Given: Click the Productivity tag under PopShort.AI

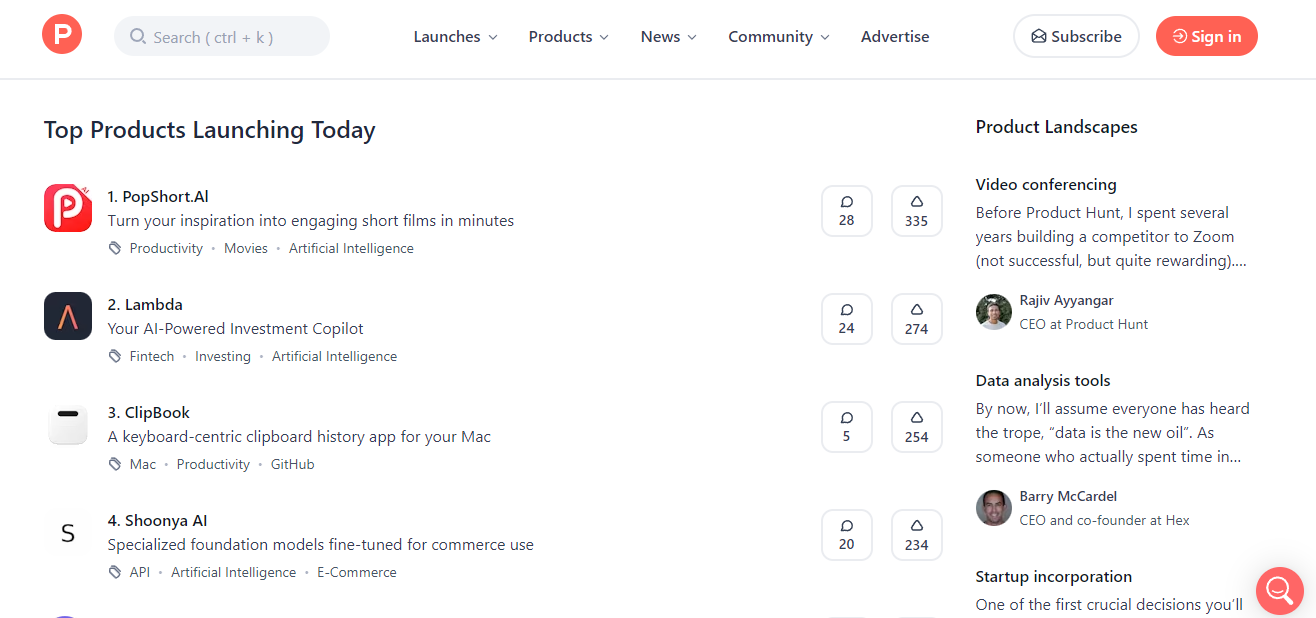Looking at the screenshot, I should coord(166,248).
